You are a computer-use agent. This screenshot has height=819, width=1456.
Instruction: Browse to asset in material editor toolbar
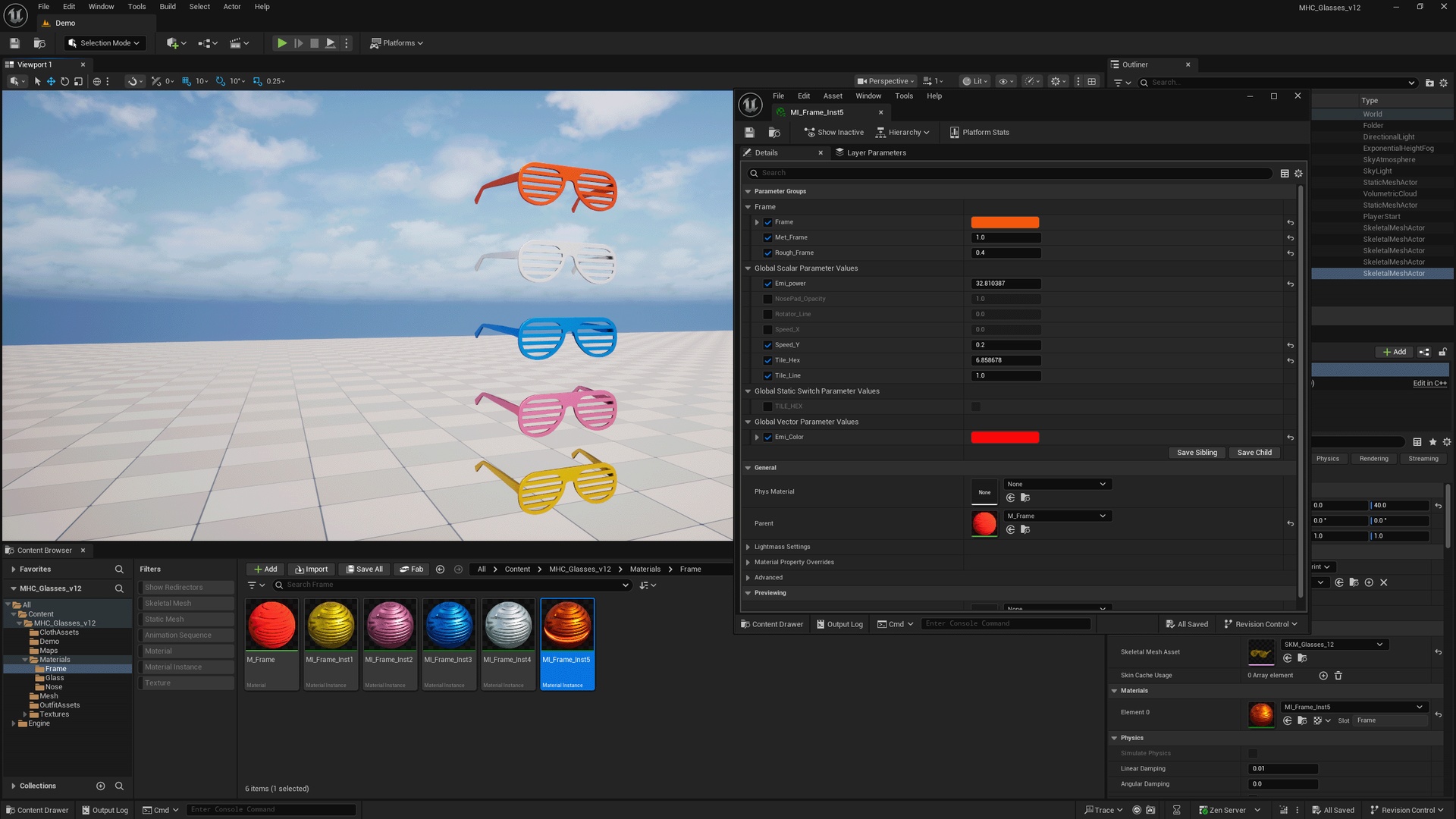(774, 132)
